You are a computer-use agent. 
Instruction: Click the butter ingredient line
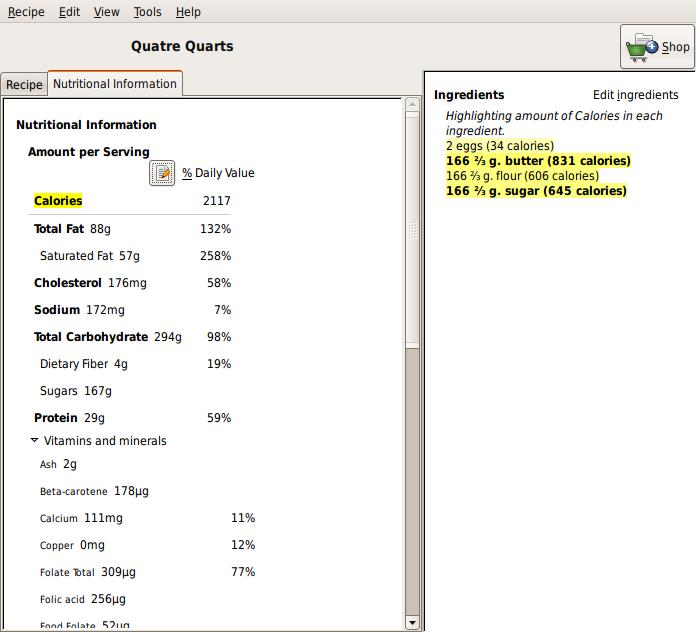pos(538,161)
